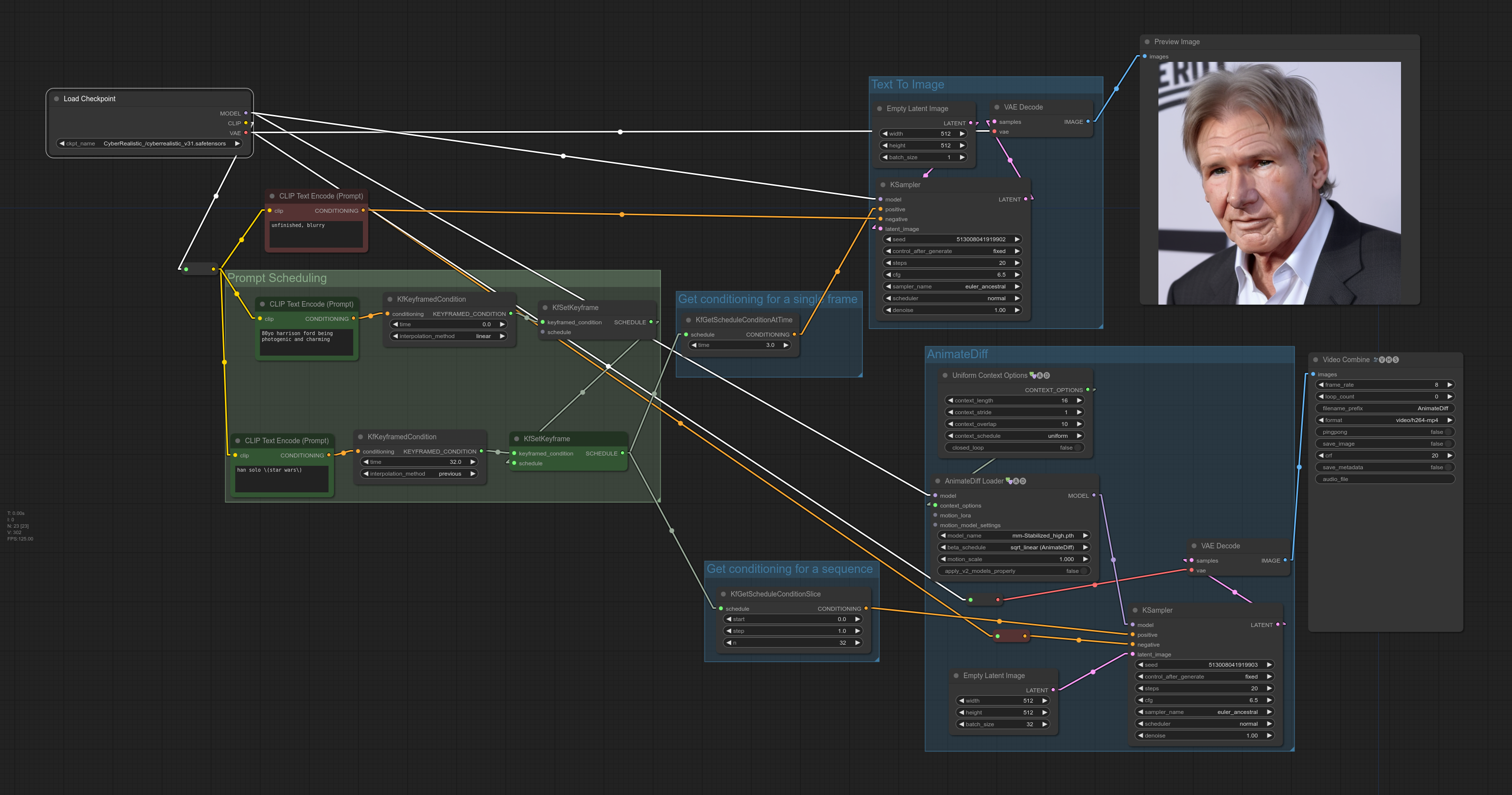Click the Prompt Scheduling group title
This screenshot has height=795, width=1512.
coord(277,278)
